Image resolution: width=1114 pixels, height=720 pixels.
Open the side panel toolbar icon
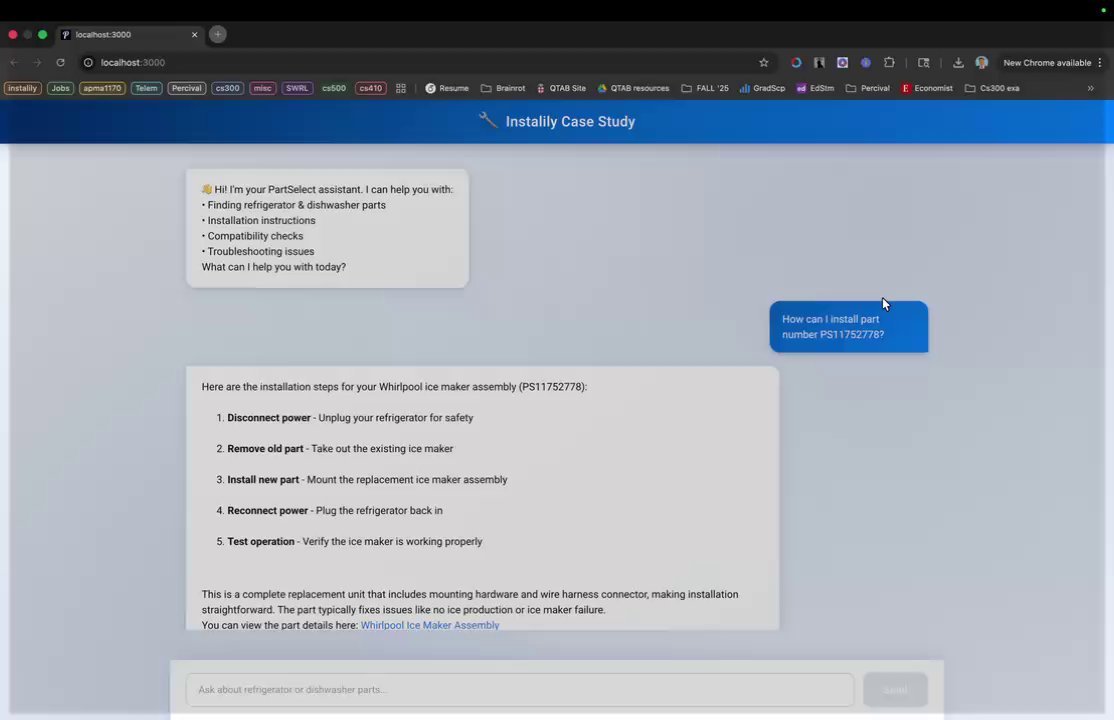pos(924,63)
